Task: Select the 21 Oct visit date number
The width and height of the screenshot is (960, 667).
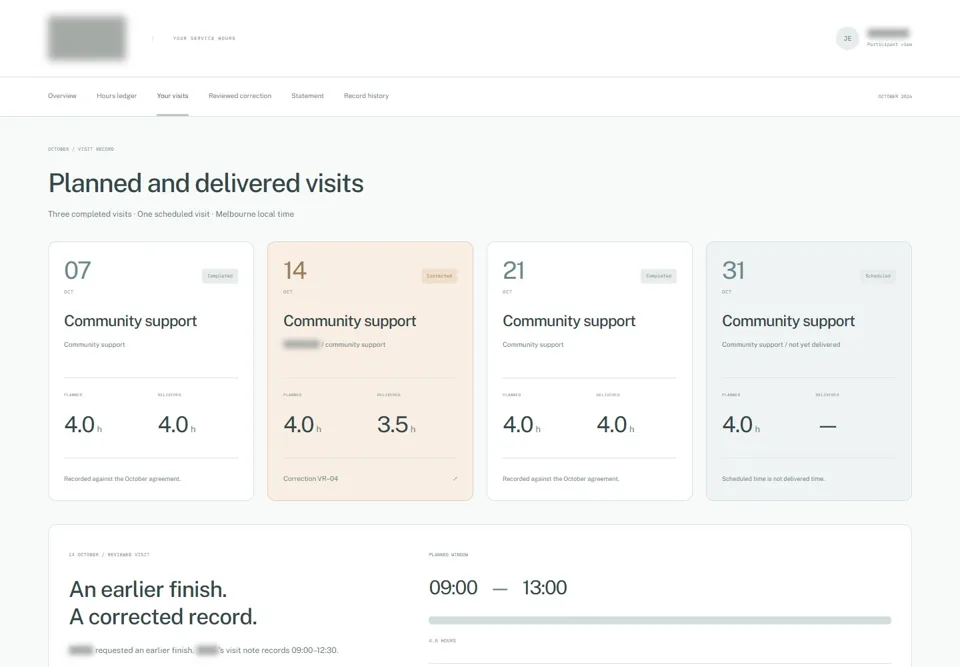Action: tap(514, 271)
